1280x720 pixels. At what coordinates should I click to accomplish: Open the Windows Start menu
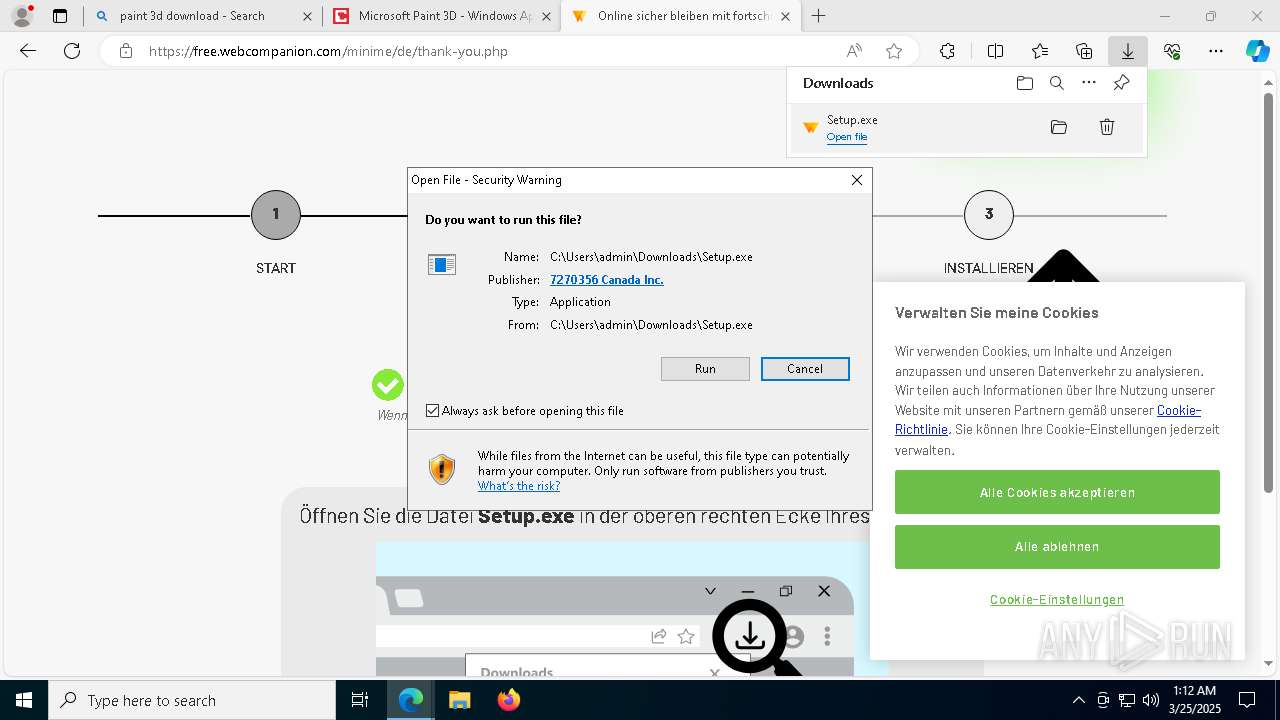coord(24,700)
